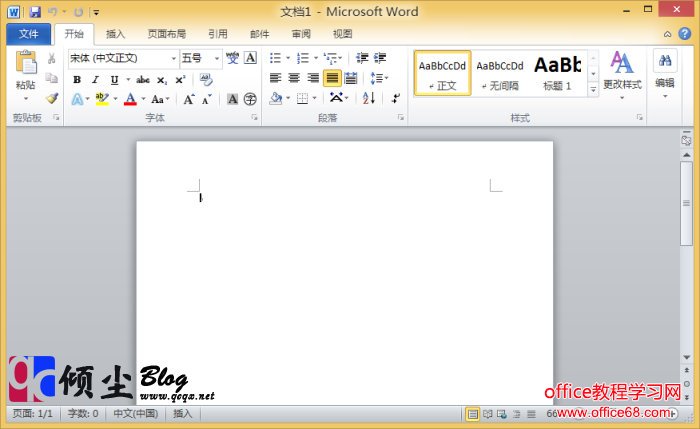The width and height of the screenshot is (700, 429).
Task: Select Align Text Right
Action: [x=313, y=78]
